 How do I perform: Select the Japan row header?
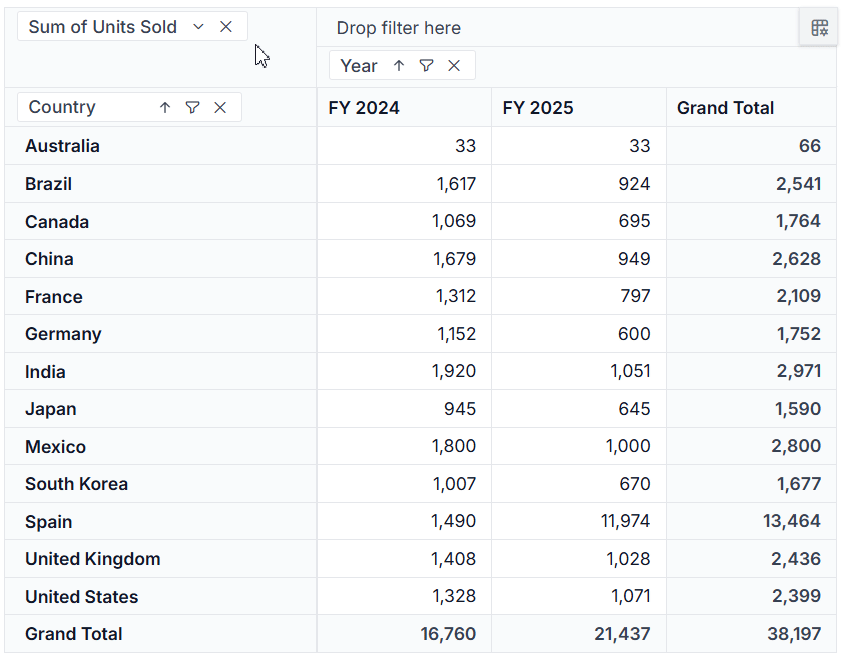(x=160, y=409)
